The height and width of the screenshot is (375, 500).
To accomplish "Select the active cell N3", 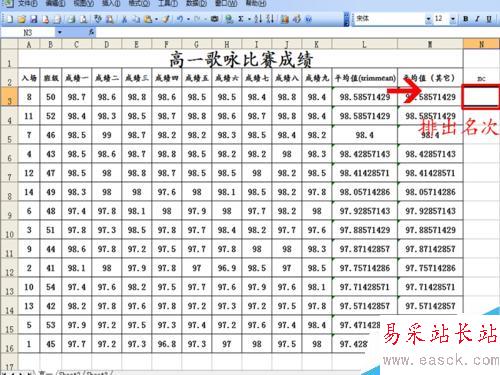I will tap(481, 97).
